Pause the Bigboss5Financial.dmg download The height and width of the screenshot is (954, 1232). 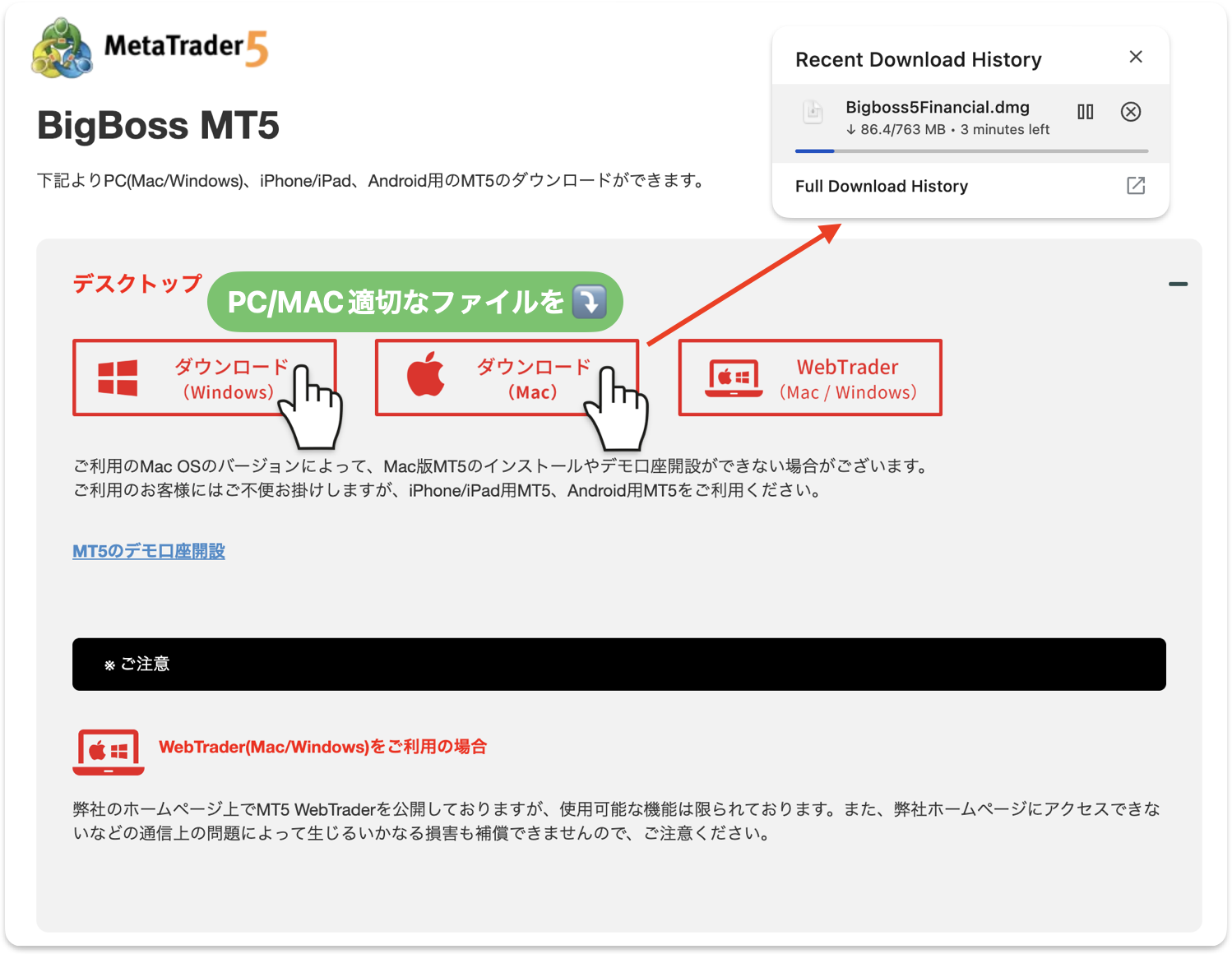pos(1086,112)
